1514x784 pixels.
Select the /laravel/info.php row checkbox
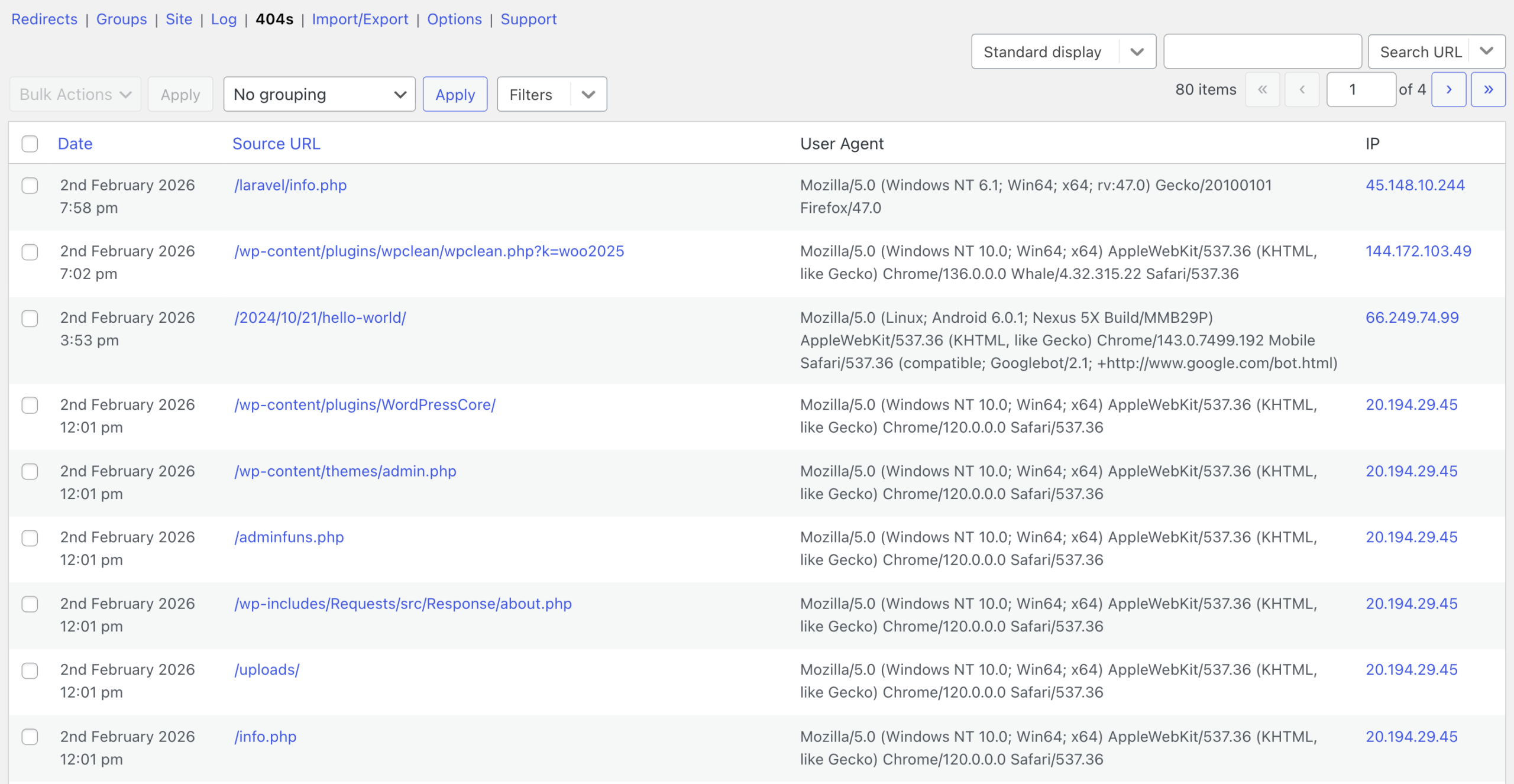coord(30,186)
